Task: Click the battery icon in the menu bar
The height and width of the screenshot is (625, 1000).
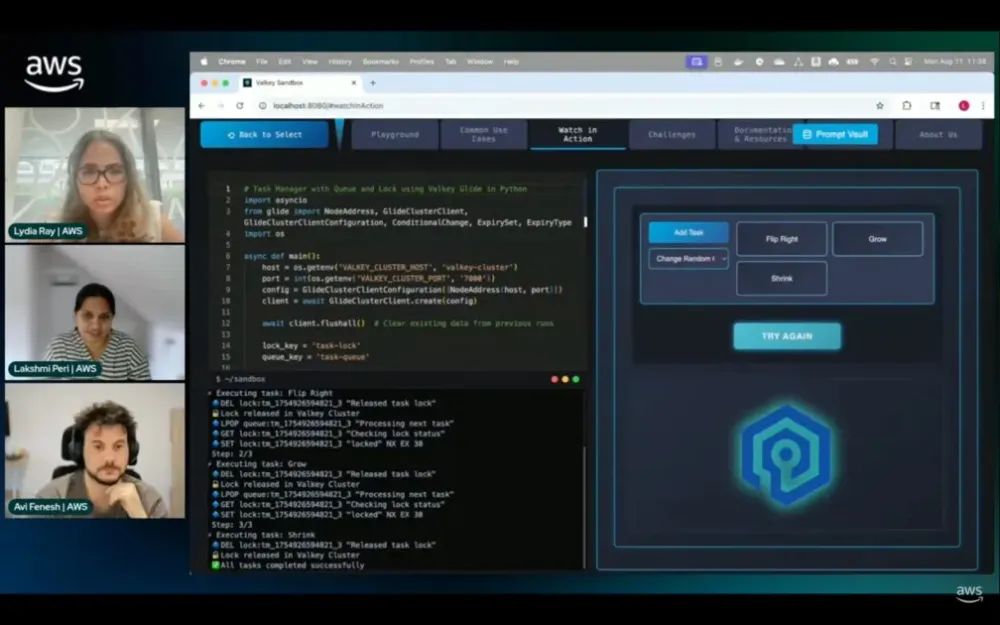Action: [852, 62]
